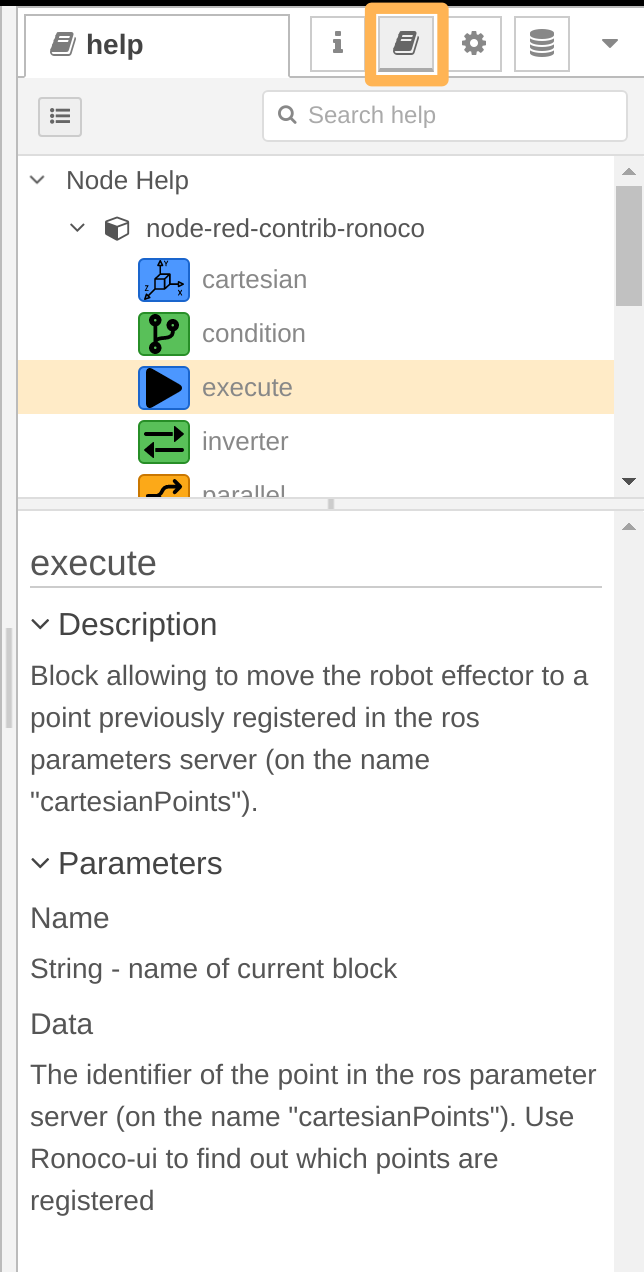
Task: Open the info sidebar tab icon
Action: (x=337, y=43)
